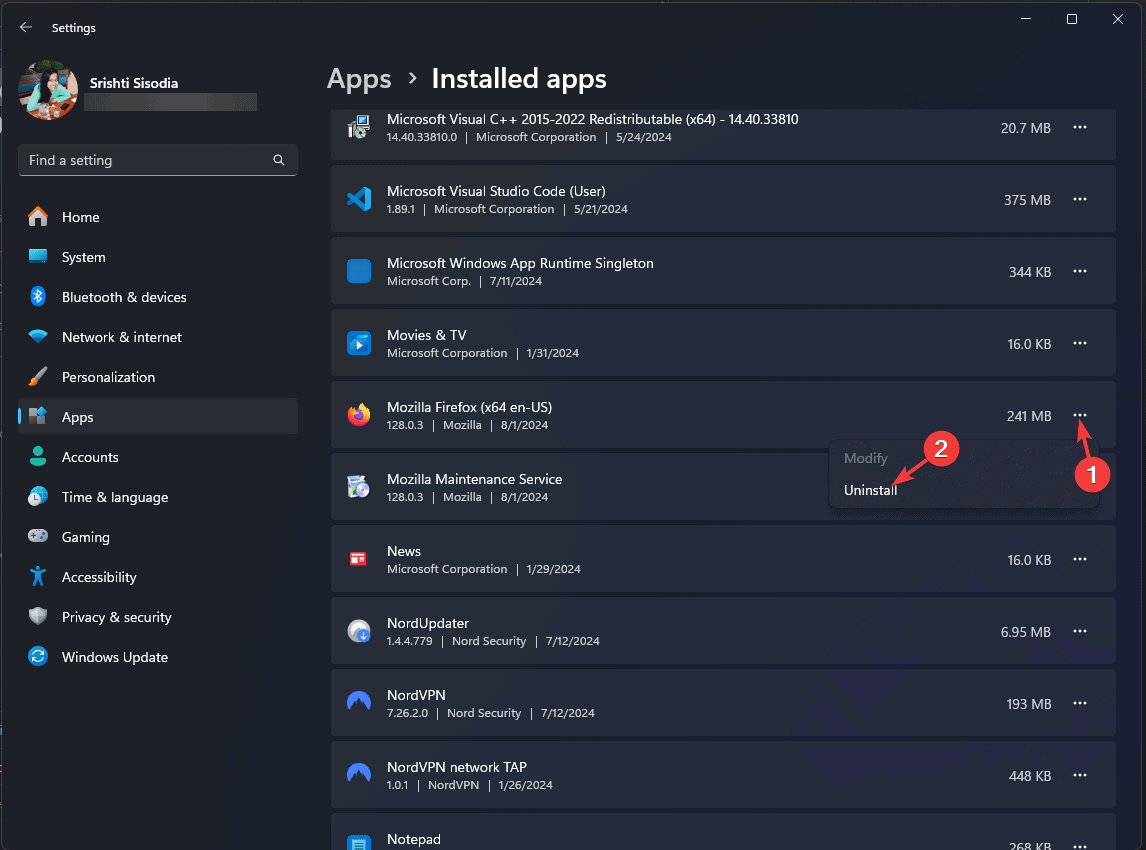Viewport: 1146px width, 850px height.
Task: Click the Visual C++ Redistributable icon
Action: coord(359,127)
